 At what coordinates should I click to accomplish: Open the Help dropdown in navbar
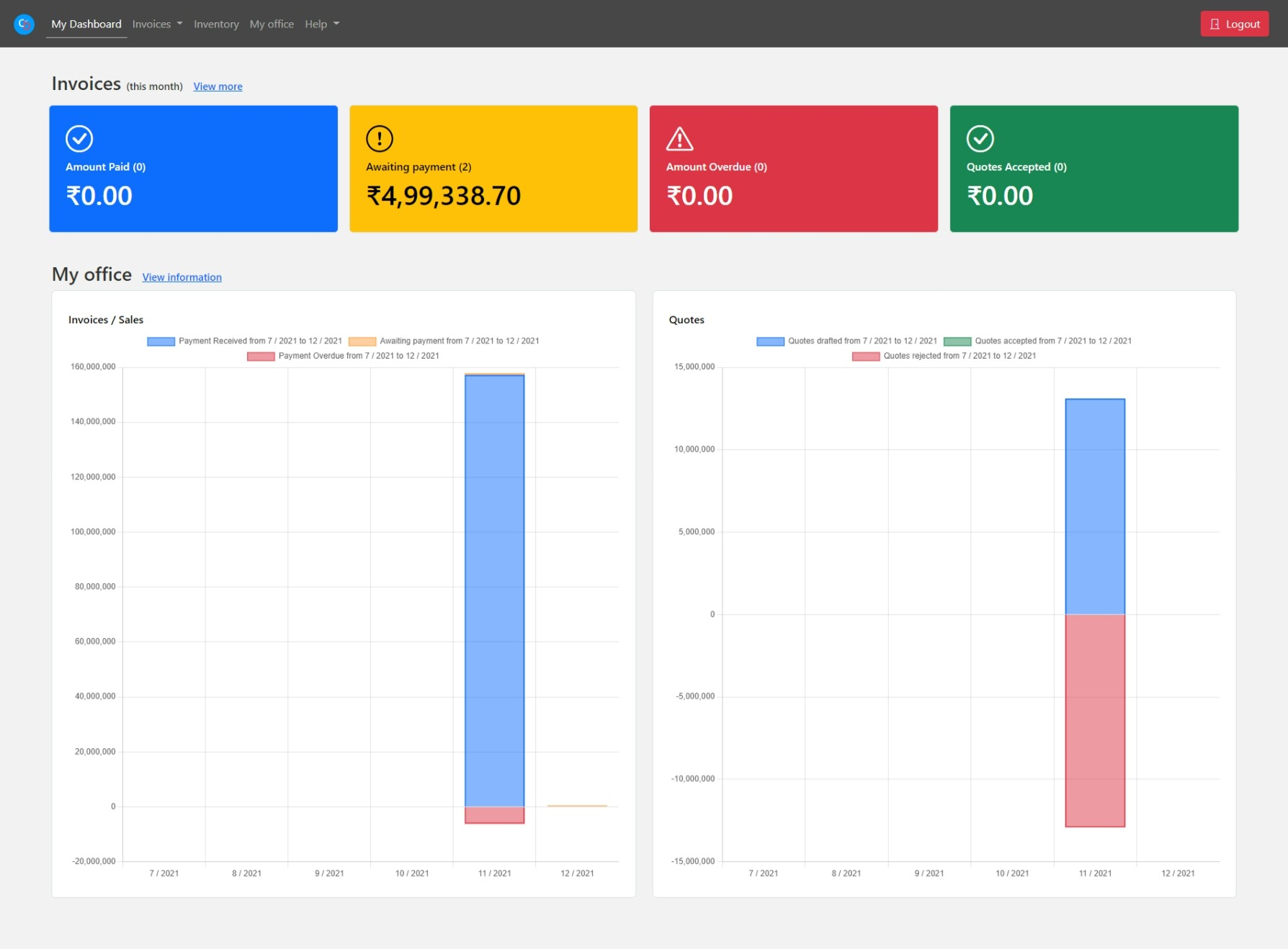coord(321,24)
